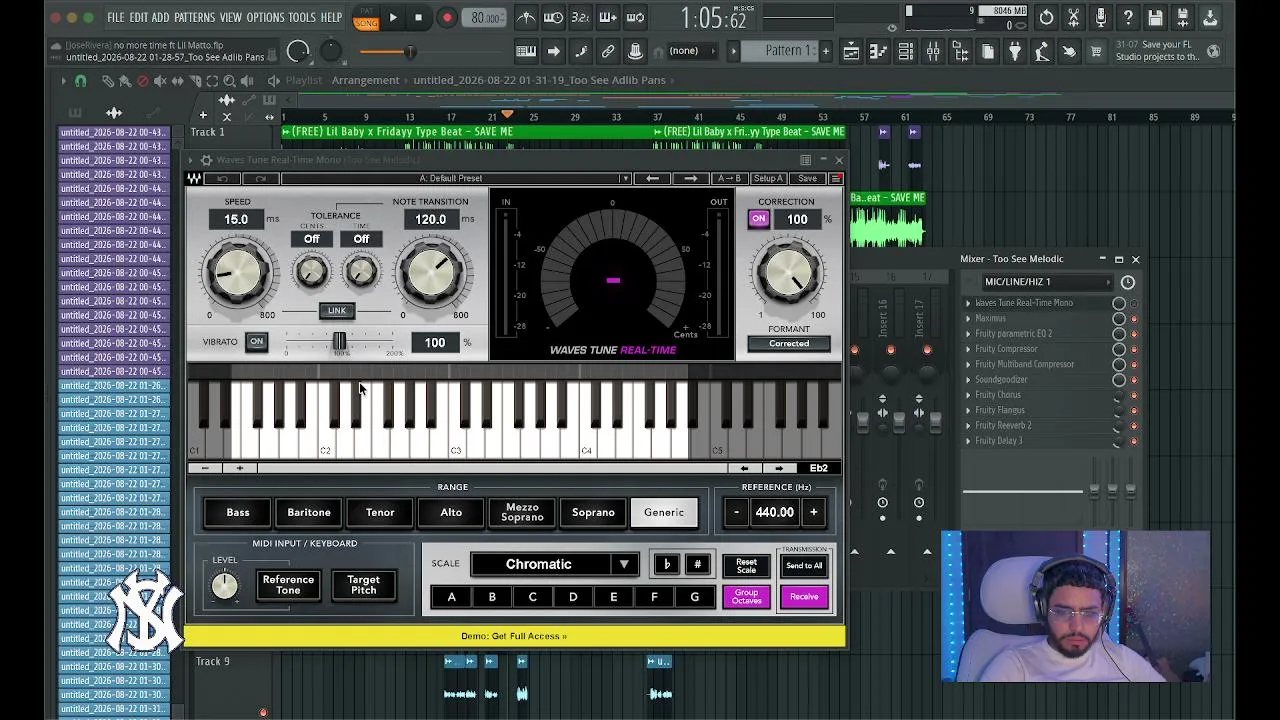Image resolution: width=1280 pixels, height=720 pixels.
Task: Click the microphone recording icon in top toolbar
Action: click(x=1101, y=18)
